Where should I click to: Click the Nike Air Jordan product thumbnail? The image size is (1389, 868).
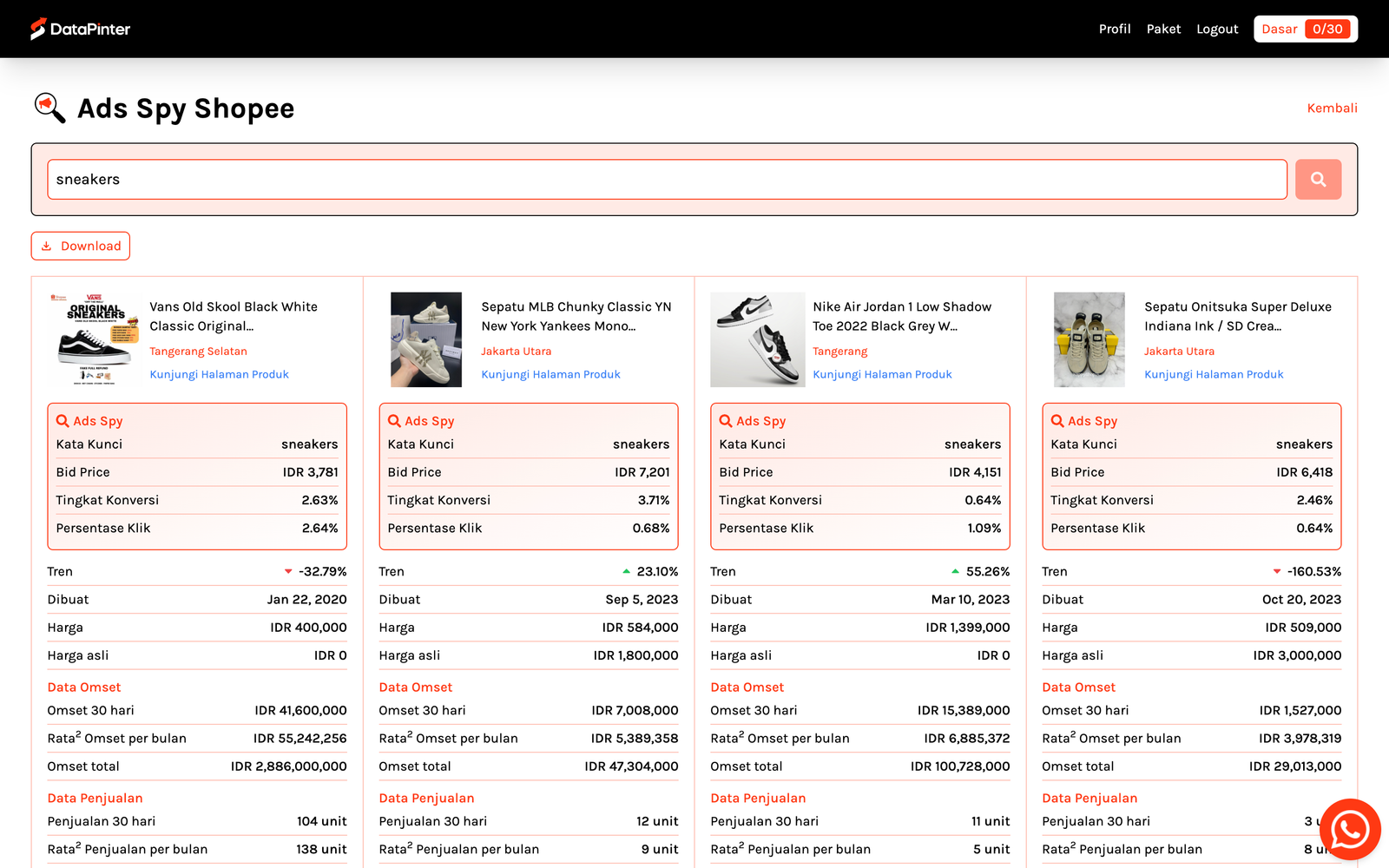[757, 339]
